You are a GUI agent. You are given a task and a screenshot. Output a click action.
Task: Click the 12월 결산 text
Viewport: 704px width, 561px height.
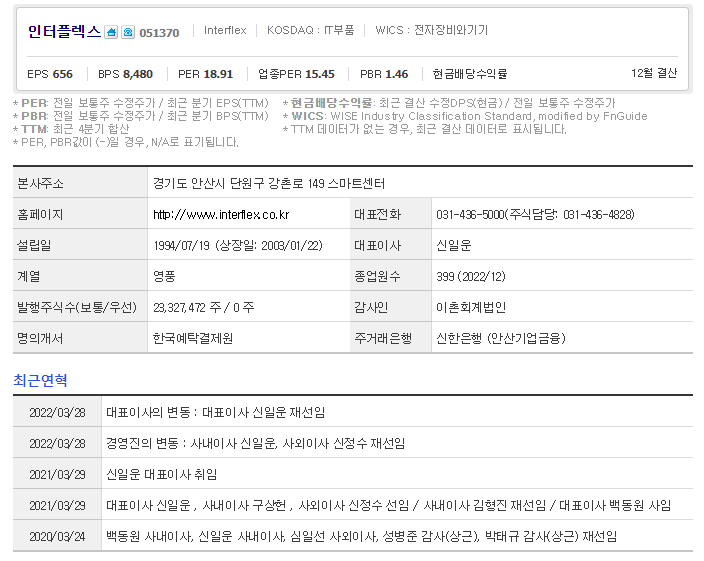pos(654,73)
